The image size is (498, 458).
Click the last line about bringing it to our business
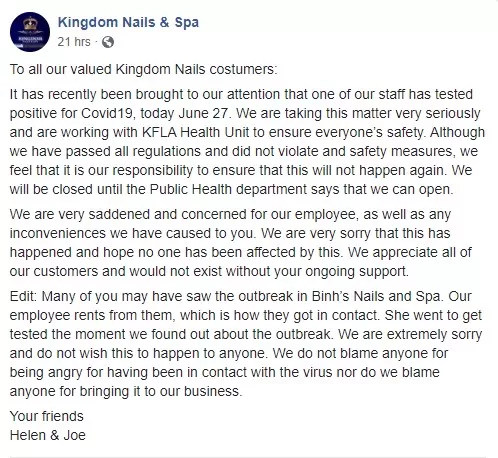(x=126, y=391)
